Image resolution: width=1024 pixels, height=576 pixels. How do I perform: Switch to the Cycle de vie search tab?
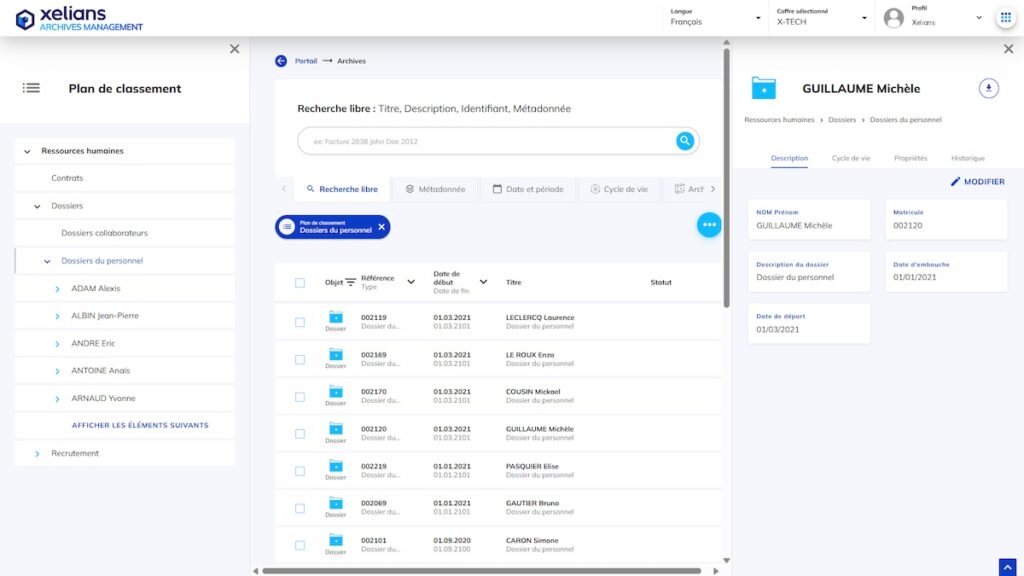[618, 189]
